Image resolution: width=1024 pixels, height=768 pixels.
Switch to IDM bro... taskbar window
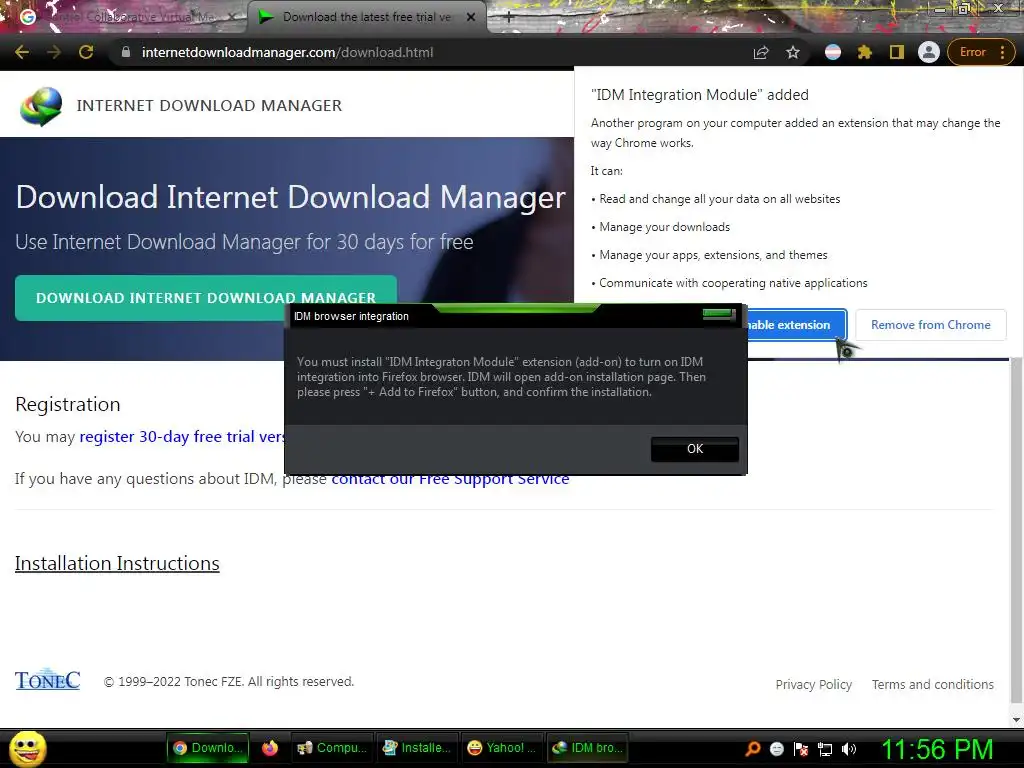click(x=587, y=748)
